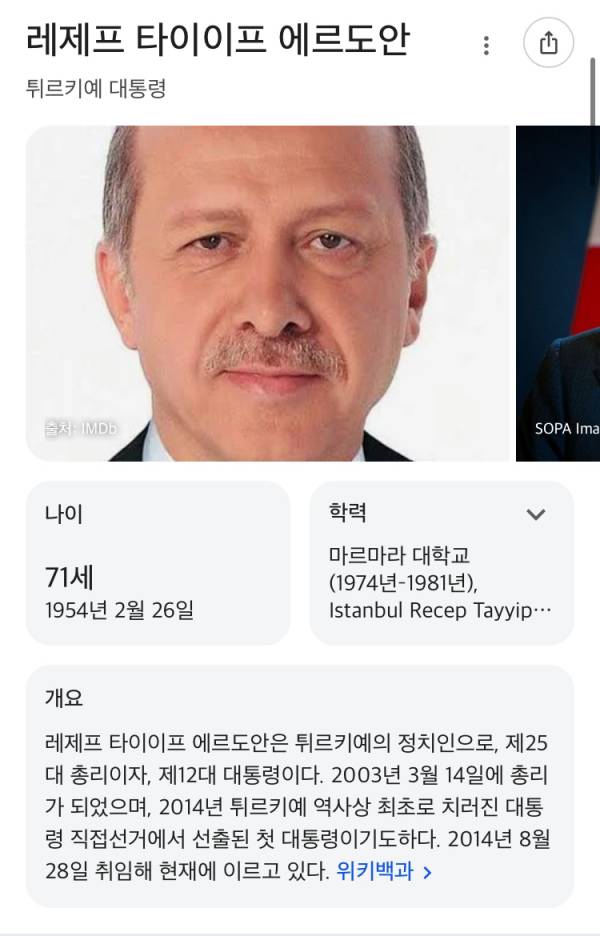Tap the share icon button
The width and height of the screenshot is (600, 936).
[x=548, y=43]
